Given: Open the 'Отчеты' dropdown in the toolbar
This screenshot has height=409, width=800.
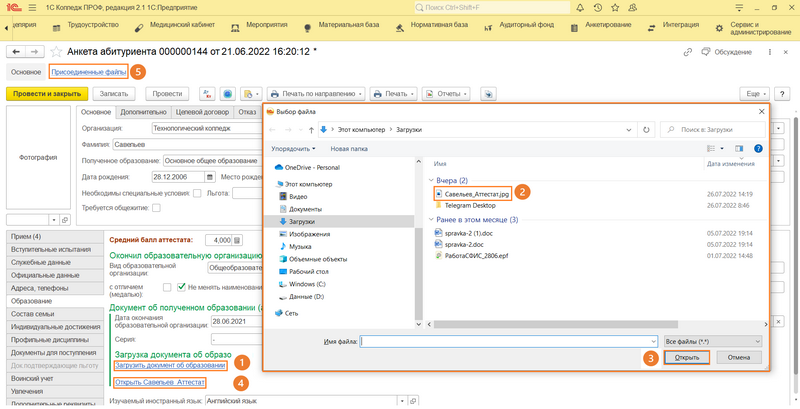Looking at the screenshot, I should pyautogui.click(x=446, y=93).
